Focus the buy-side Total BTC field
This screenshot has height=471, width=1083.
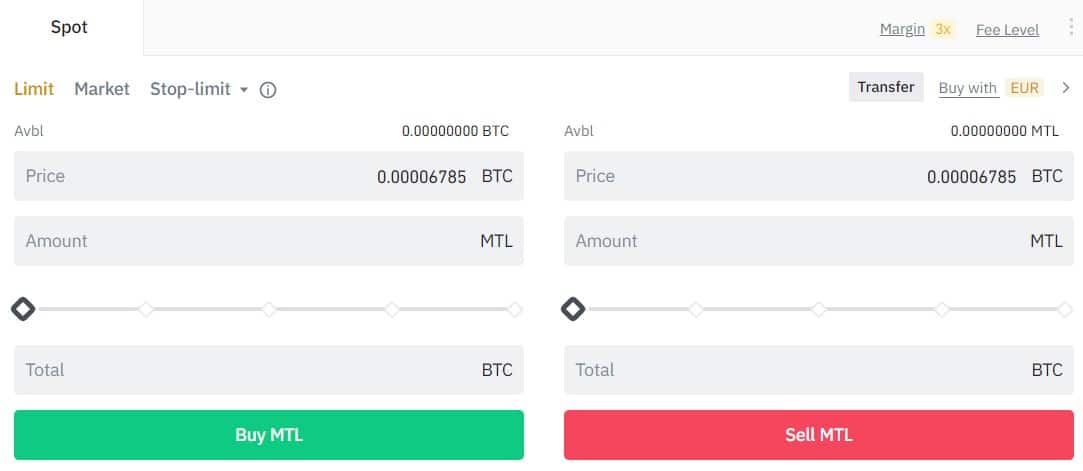(x=269, y=370)
